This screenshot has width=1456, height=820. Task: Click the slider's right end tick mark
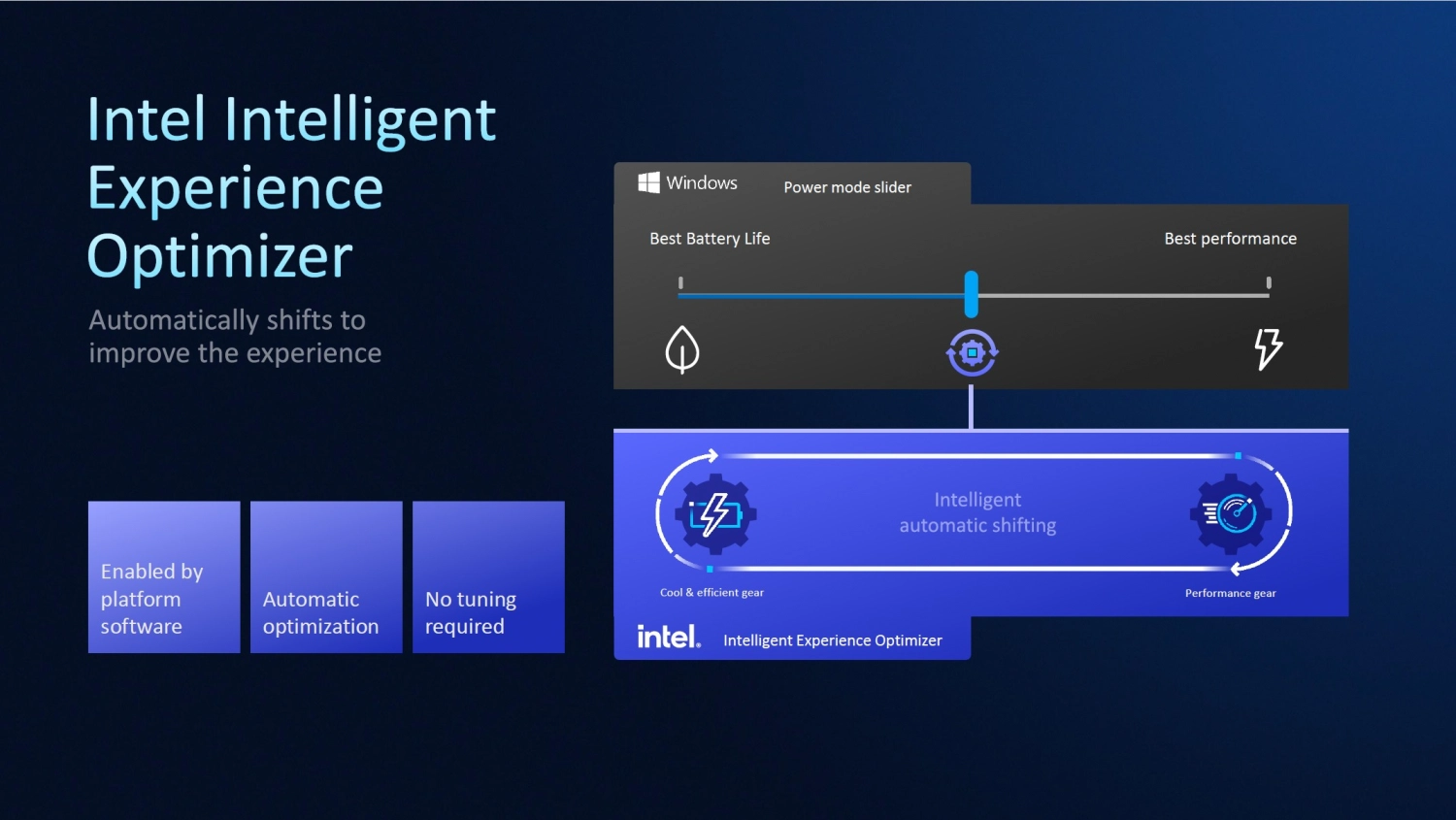(1269, 283)
